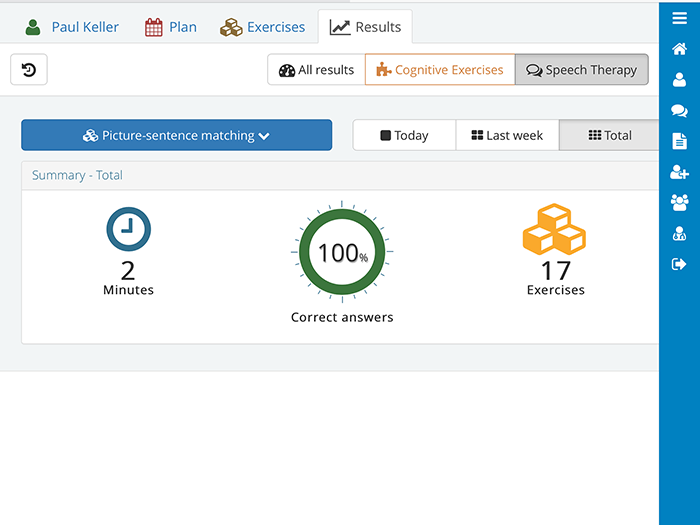Open messages chat bubbles sidebar icon
700x525 pixels.
click(x=679, y=111)
